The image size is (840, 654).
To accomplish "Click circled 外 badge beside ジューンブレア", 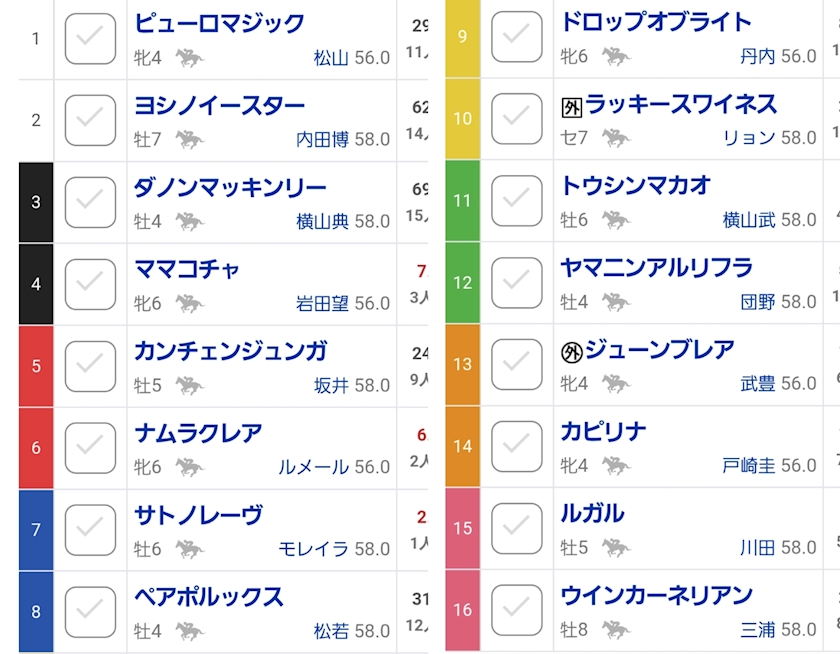I will pos(571,352).
